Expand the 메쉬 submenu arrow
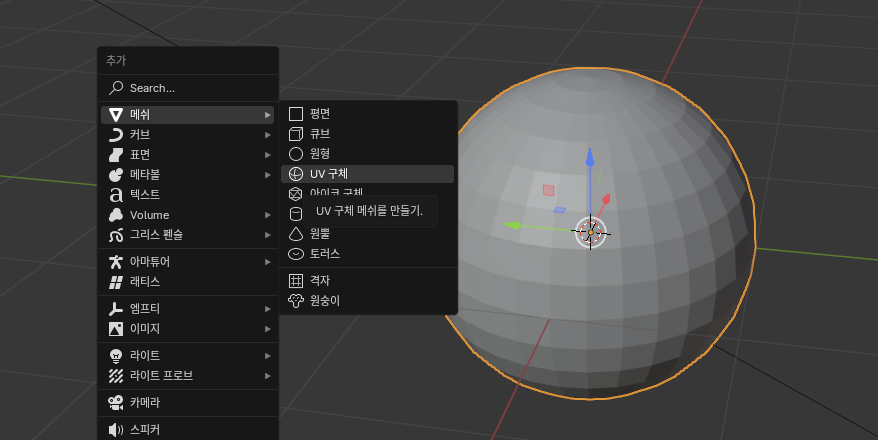 pyautogui.click(x=268, y=115)
